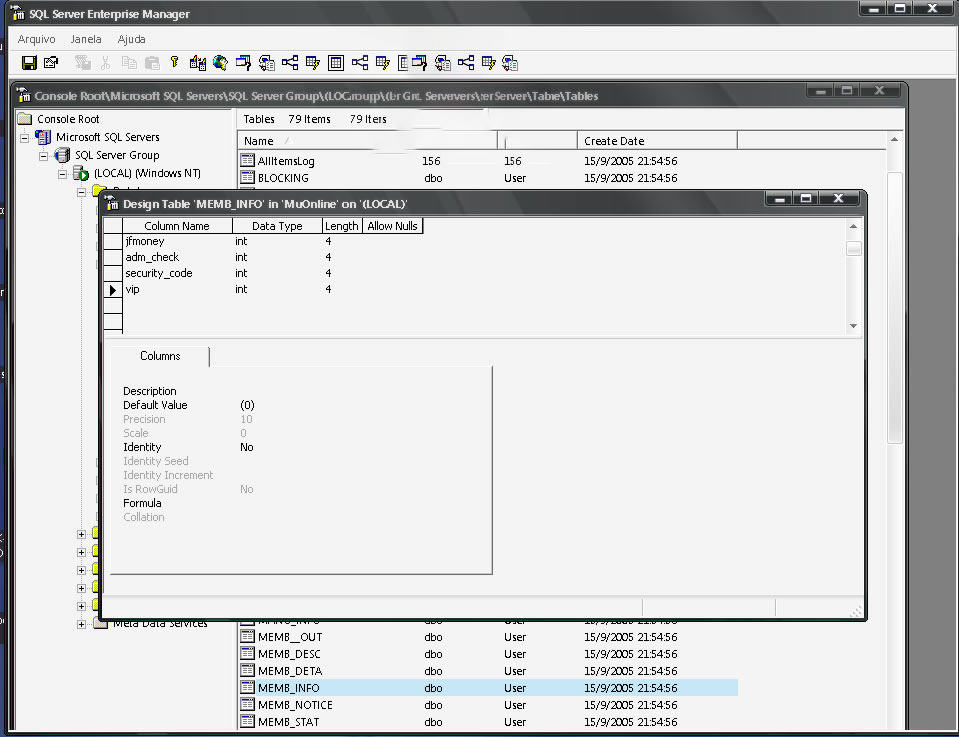This screenshot has width=959, height=737.
Task: Collapse the Microsoft SQL Servers node
Action: click(x=25, y=138)
